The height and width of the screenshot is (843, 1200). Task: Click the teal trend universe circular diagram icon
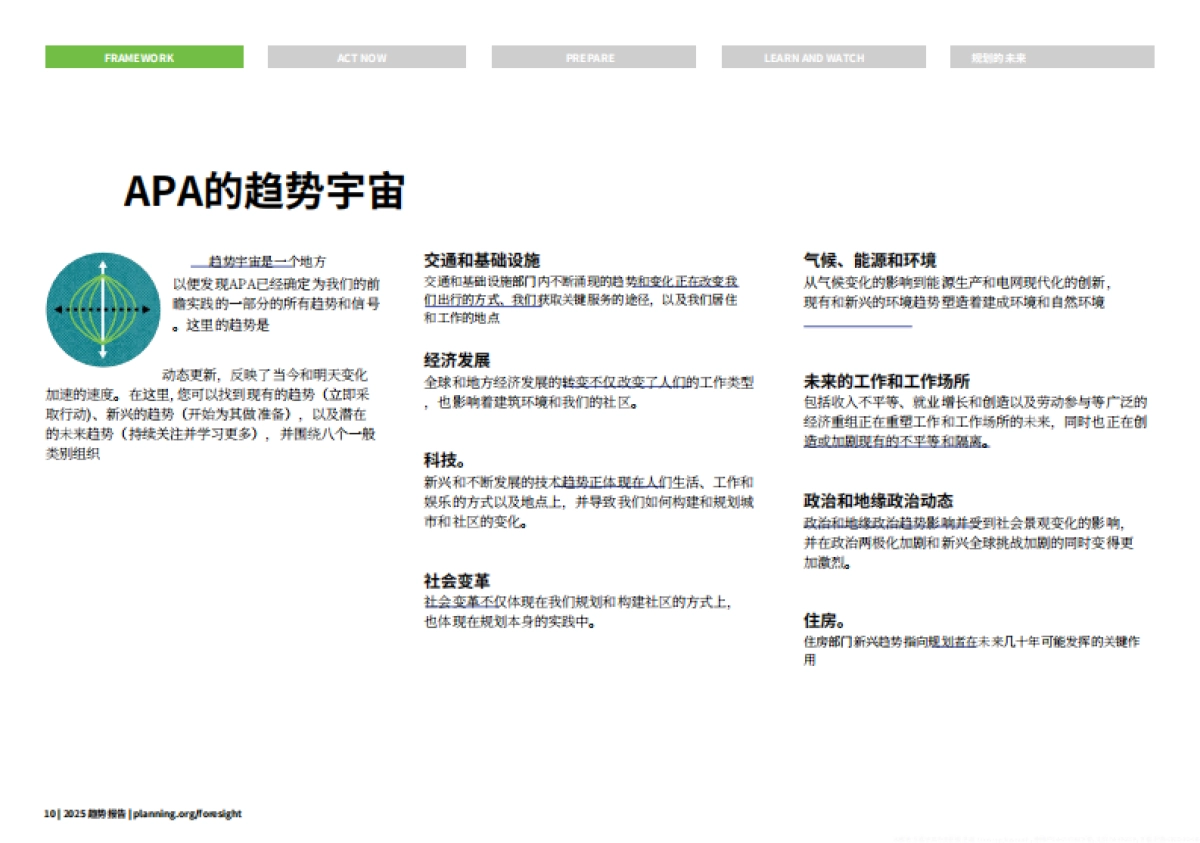tap(100, 308)
